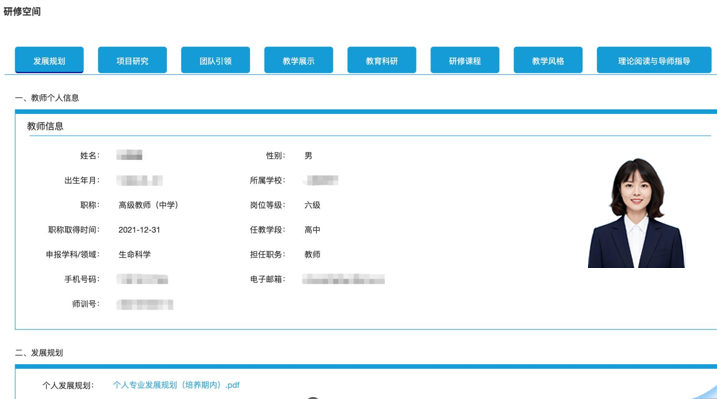
Task: Click the 个人发展规划 label
Action: click(x=68, y=386)
